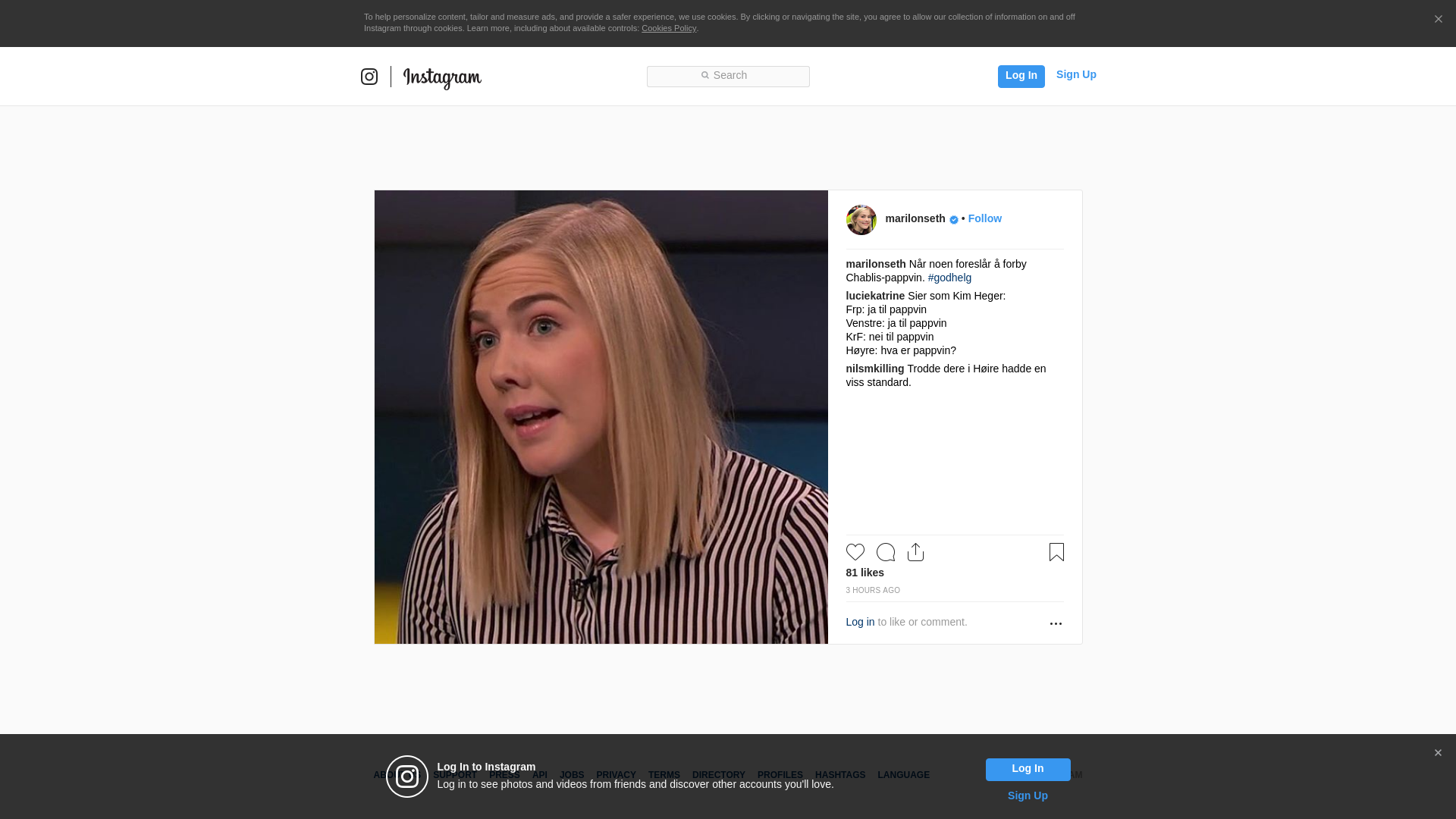The width and height of the screenshot is (1456, 819).
Task: Dismiss the cookie notice banner
Action: (1438, 20)
